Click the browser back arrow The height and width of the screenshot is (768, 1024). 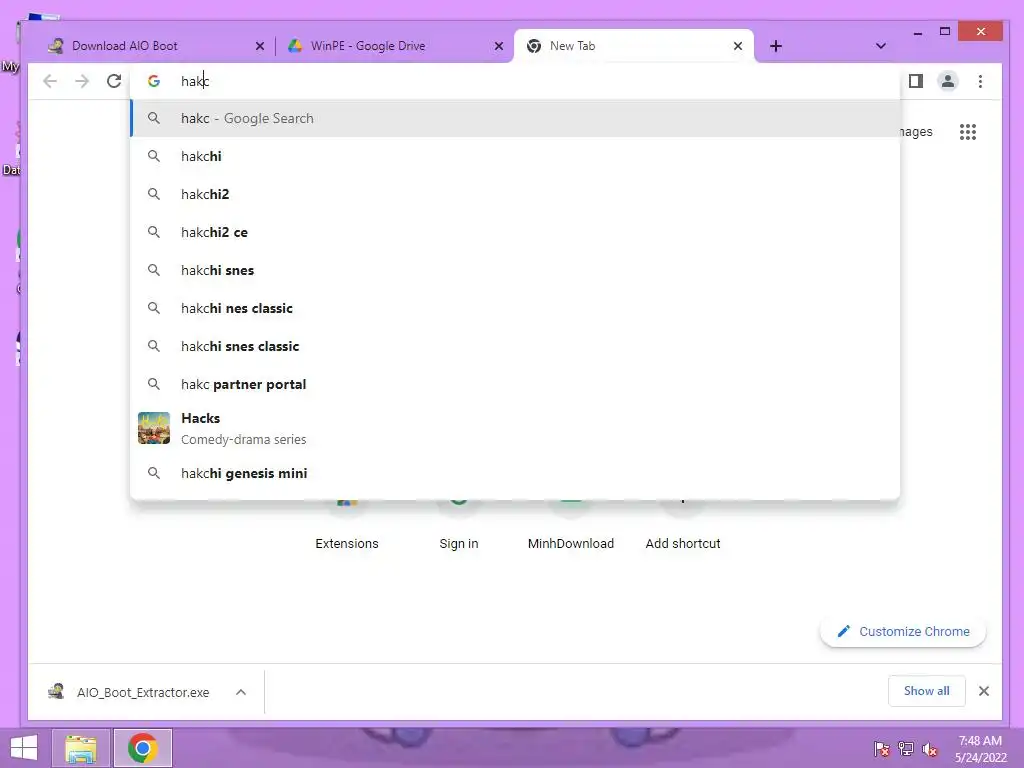(x=50, y=81)
